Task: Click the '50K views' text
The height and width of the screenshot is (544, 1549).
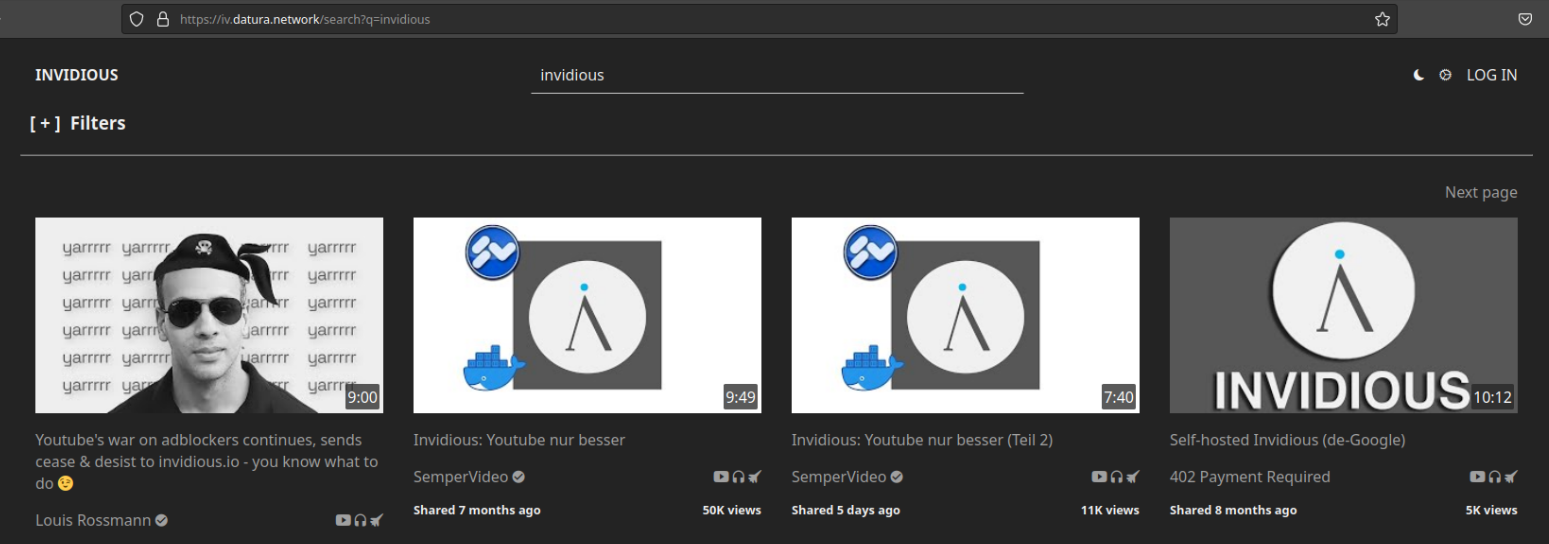Action: (x=732, y=510)
